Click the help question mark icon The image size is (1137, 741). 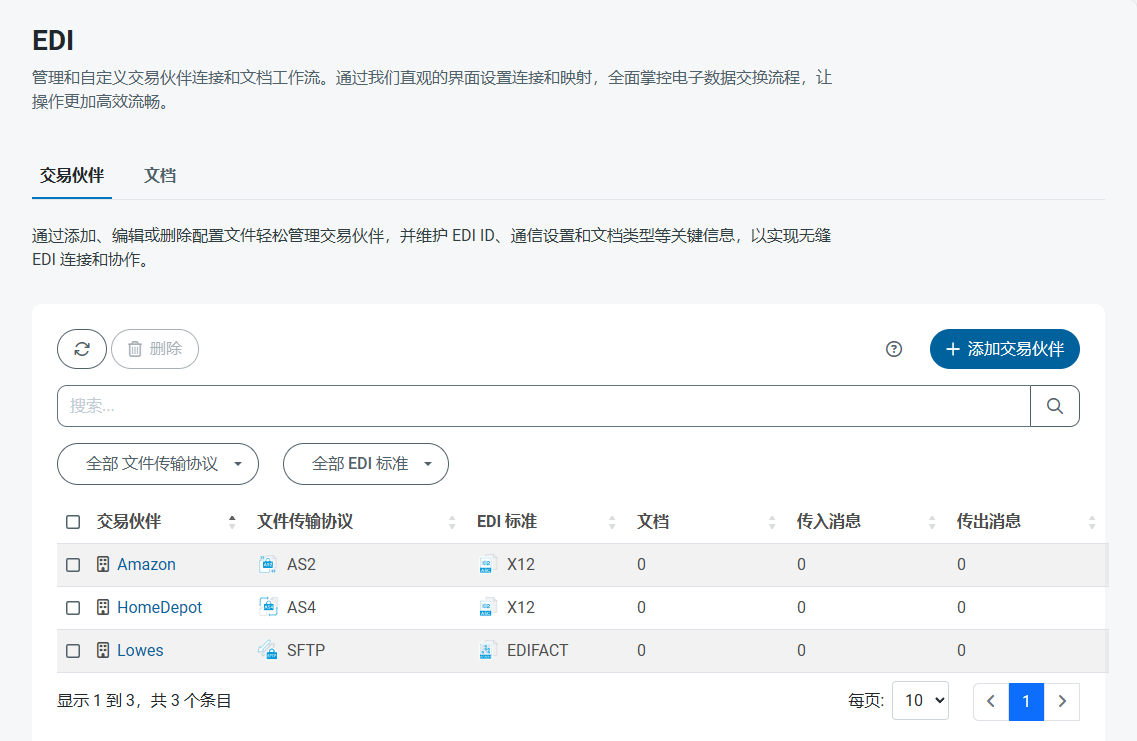point(894,349)
